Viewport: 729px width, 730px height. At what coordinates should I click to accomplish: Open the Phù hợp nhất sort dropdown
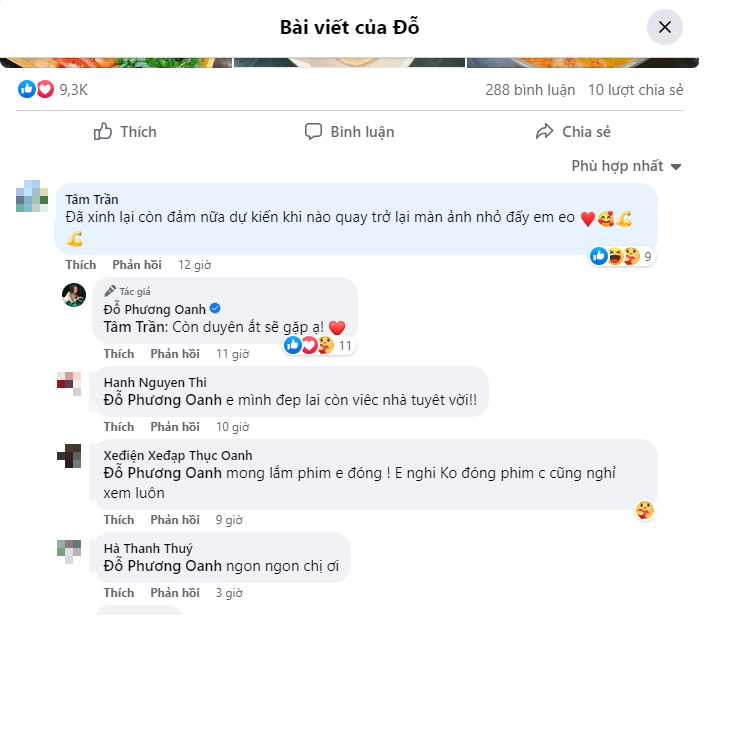coord(626,166)
